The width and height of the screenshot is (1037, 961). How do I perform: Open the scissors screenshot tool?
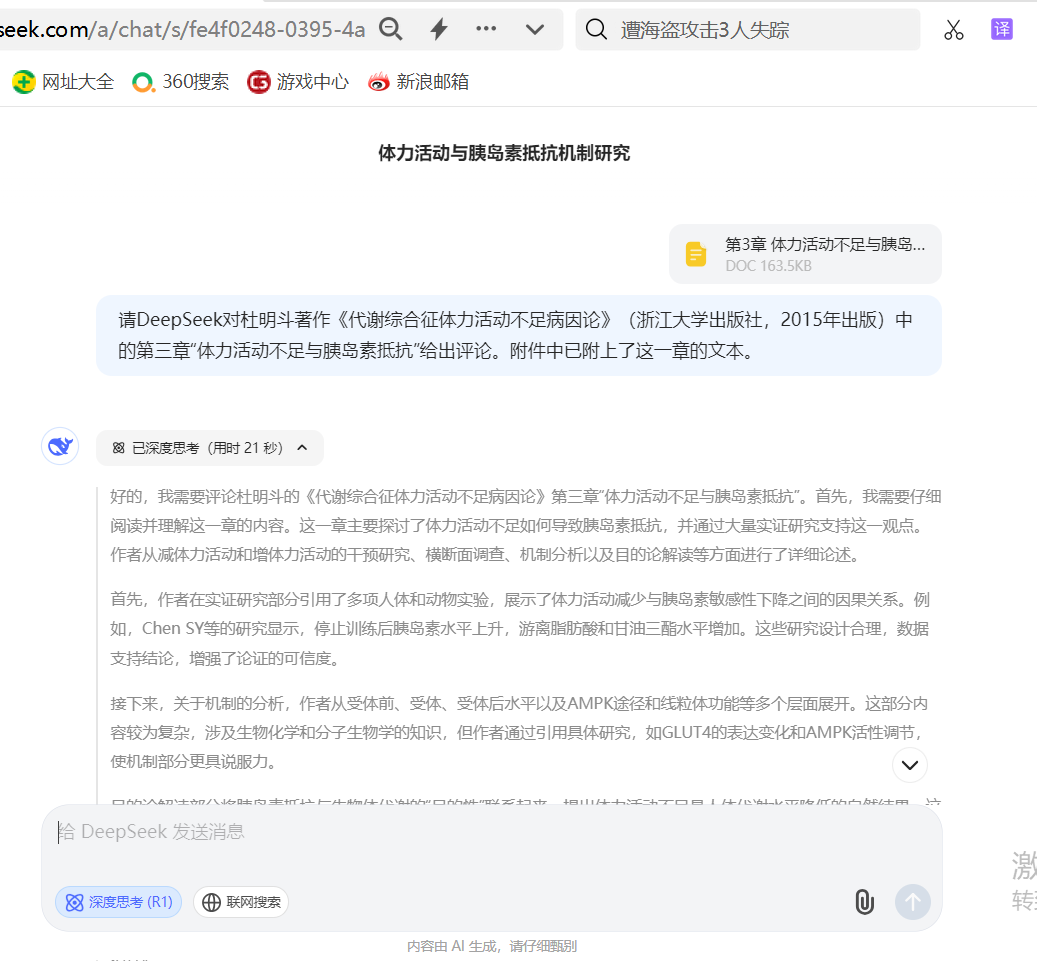pos(953,30)
